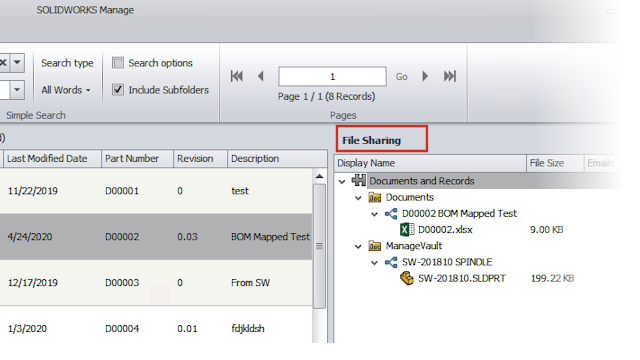Collapse Documents and Records root node
This screenshot has width=640, height=360.
tap(342, 182)
